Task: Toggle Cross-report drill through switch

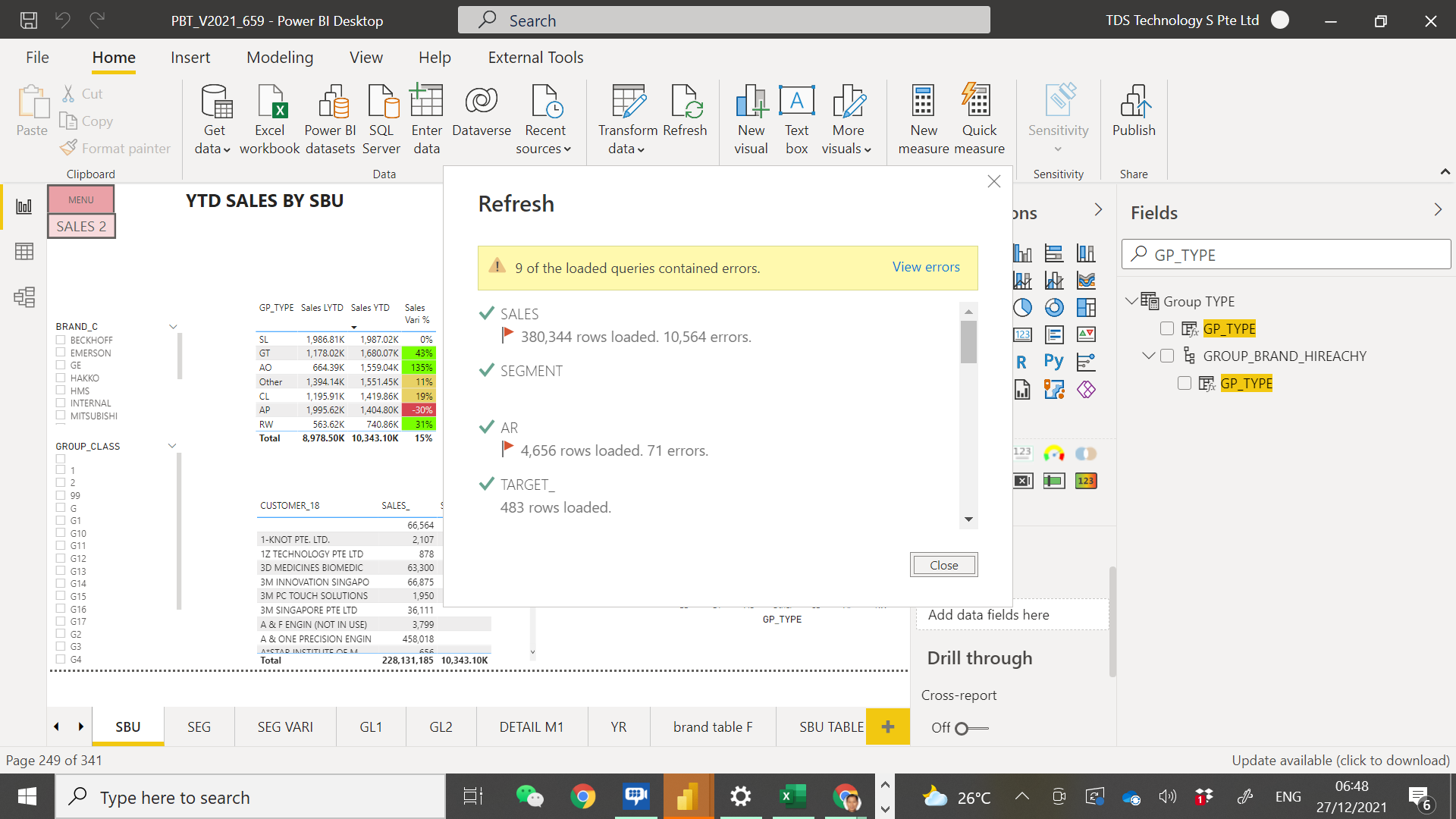Action: [x=971, y=728]
